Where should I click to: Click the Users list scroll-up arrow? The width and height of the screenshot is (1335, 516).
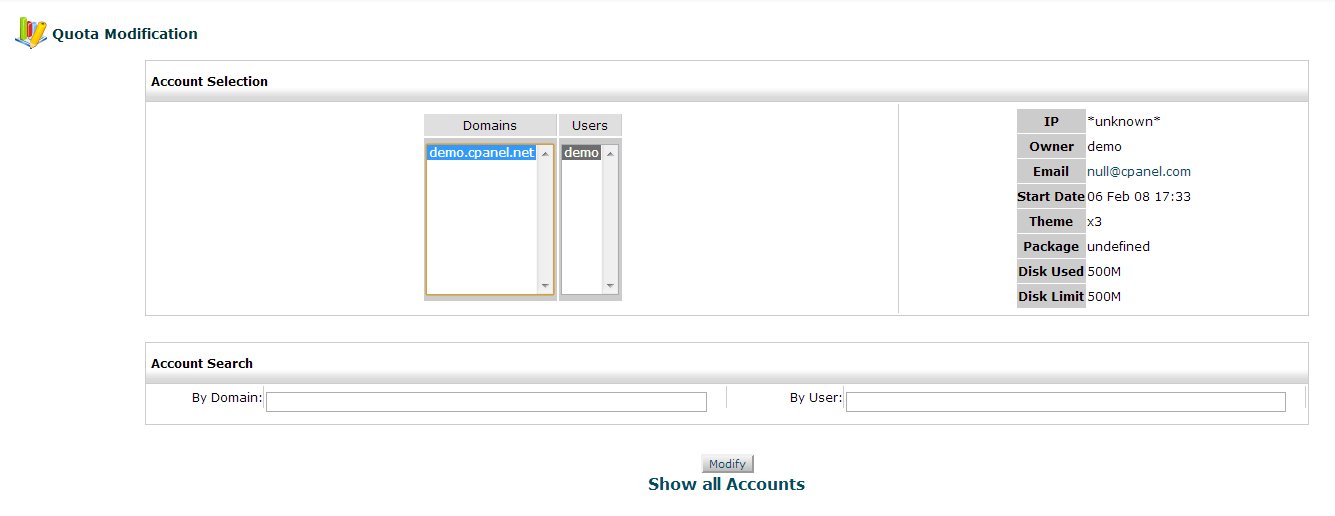[x=610, y=154]
